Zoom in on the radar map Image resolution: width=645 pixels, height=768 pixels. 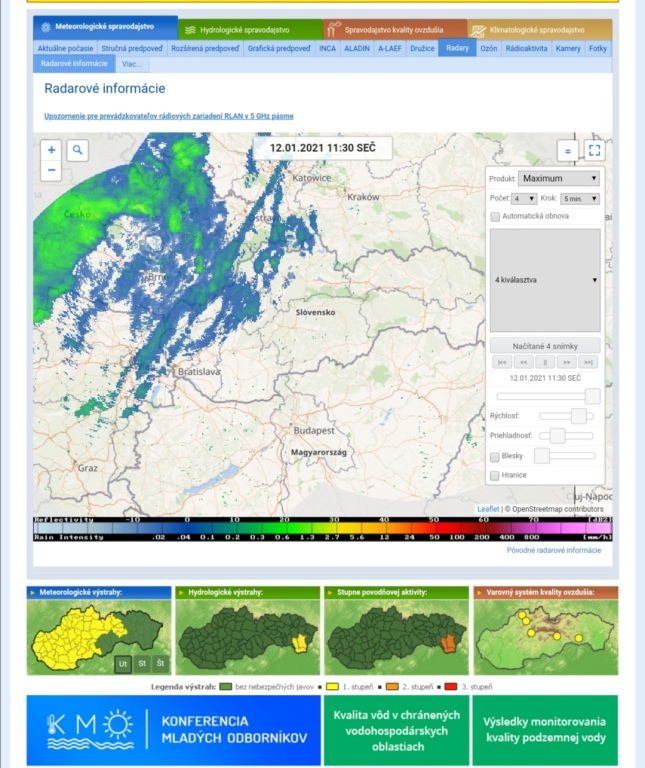coord(52,150)
